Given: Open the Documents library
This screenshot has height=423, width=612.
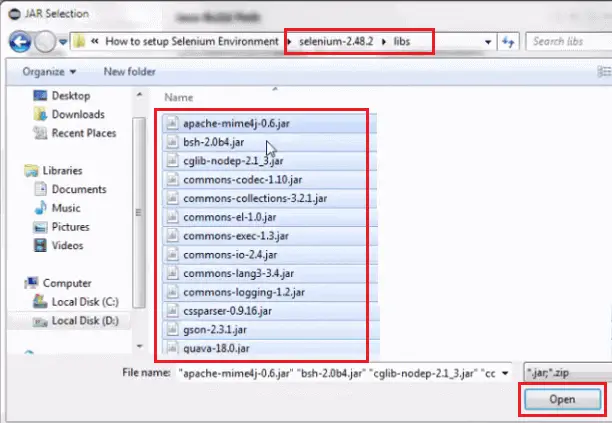Looking at the screenshot, I should (x=70, y=189).
